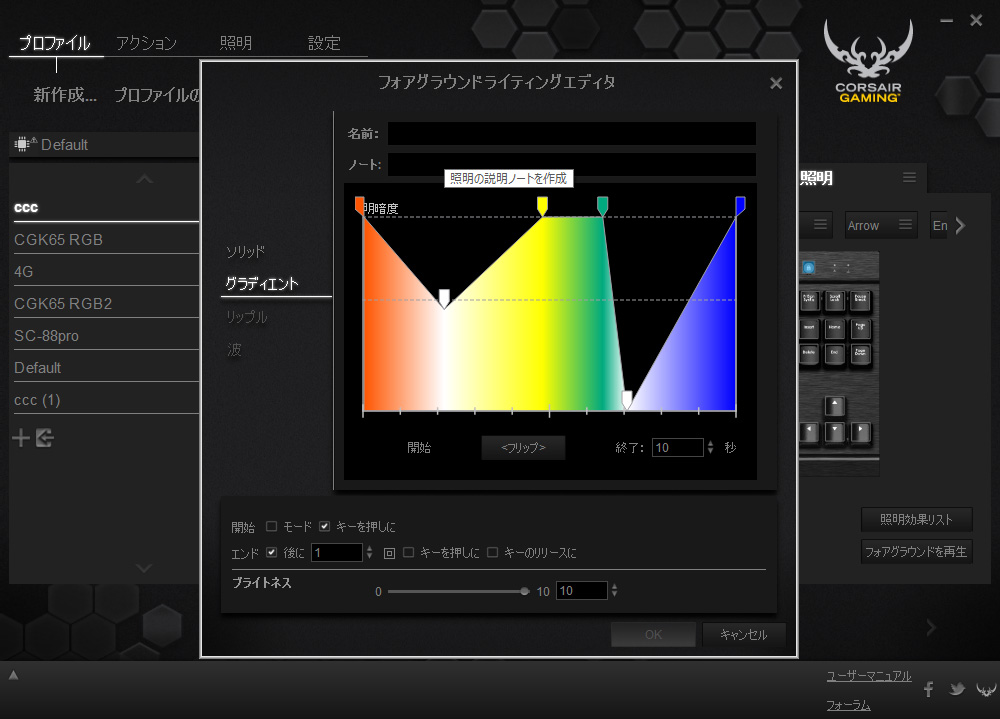Click the blue lock key on keyboard preview
The image size is (1000, 719).
coord(808,268)
